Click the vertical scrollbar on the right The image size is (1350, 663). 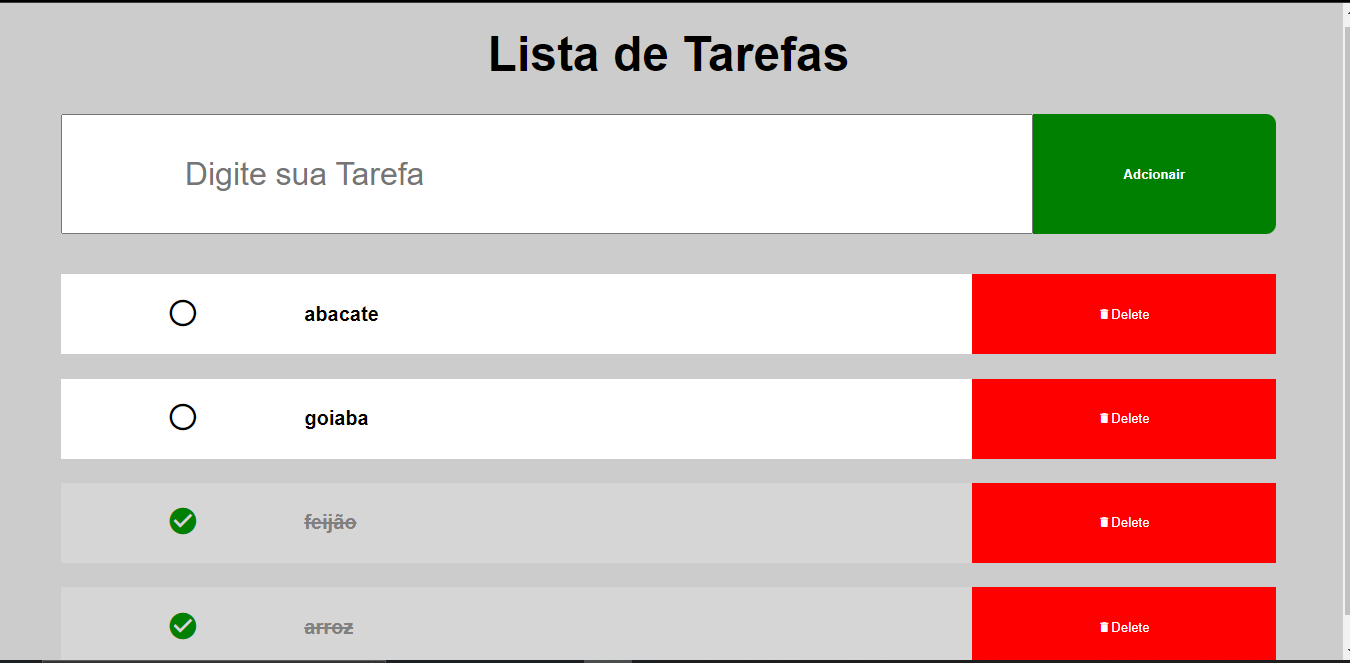1344,330
